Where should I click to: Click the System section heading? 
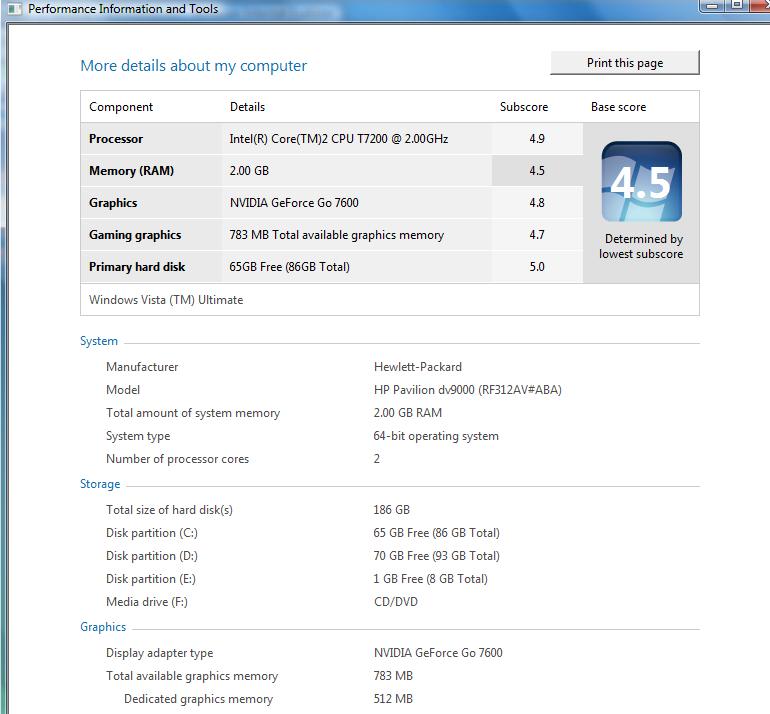pyautogui.click(x=99, y=341)
